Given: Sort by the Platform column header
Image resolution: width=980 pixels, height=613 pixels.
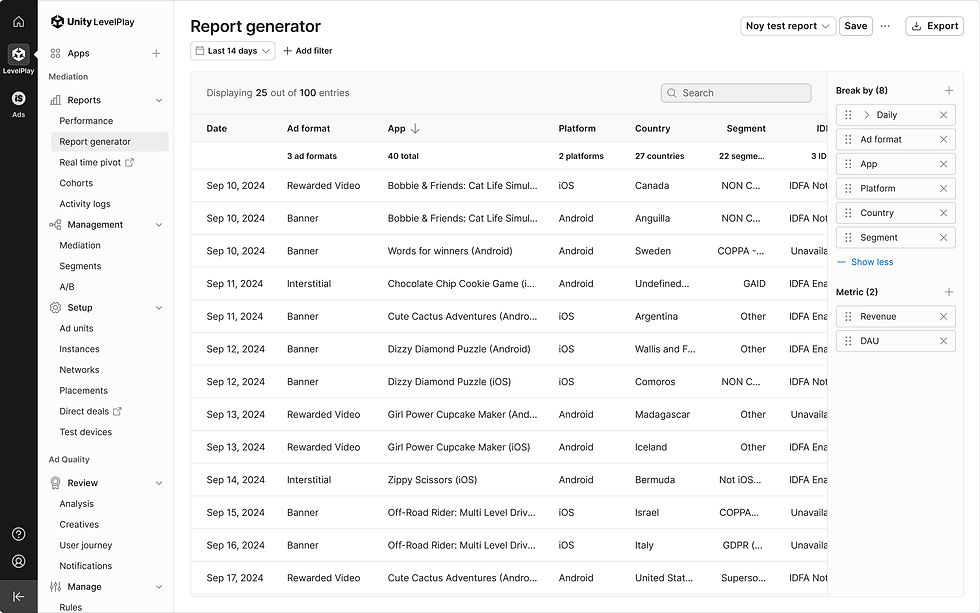Looking at the screenshot, I should [577, 128].
